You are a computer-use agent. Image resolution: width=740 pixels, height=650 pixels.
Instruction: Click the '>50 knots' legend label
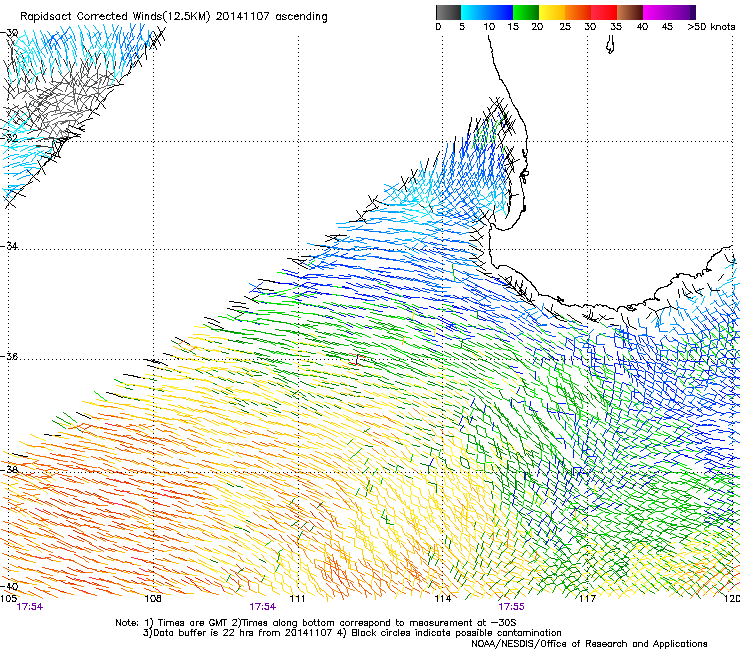[x=711, y=27]
